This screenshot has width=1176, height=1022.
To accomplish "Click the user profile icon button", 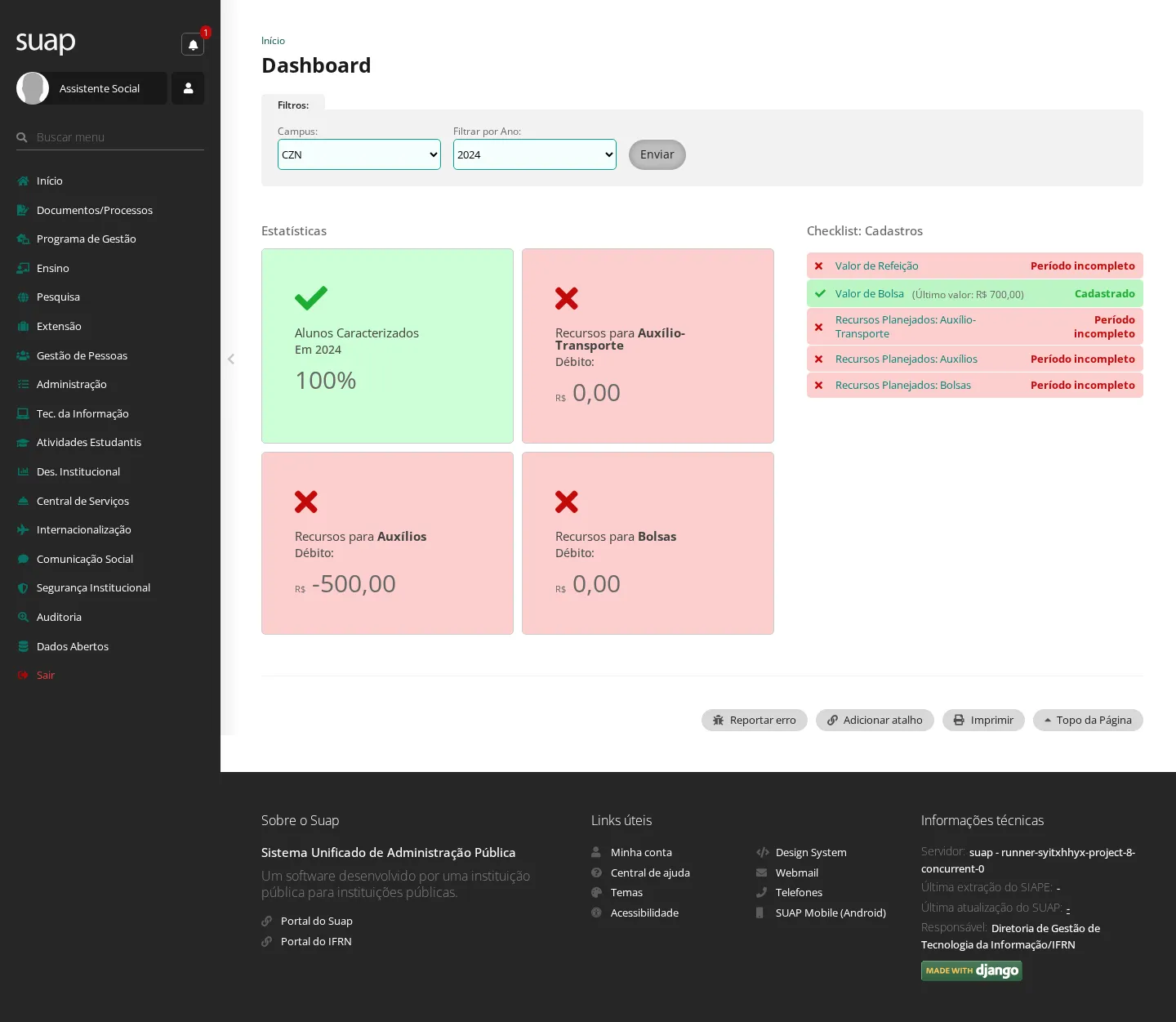I will [188, 88].
